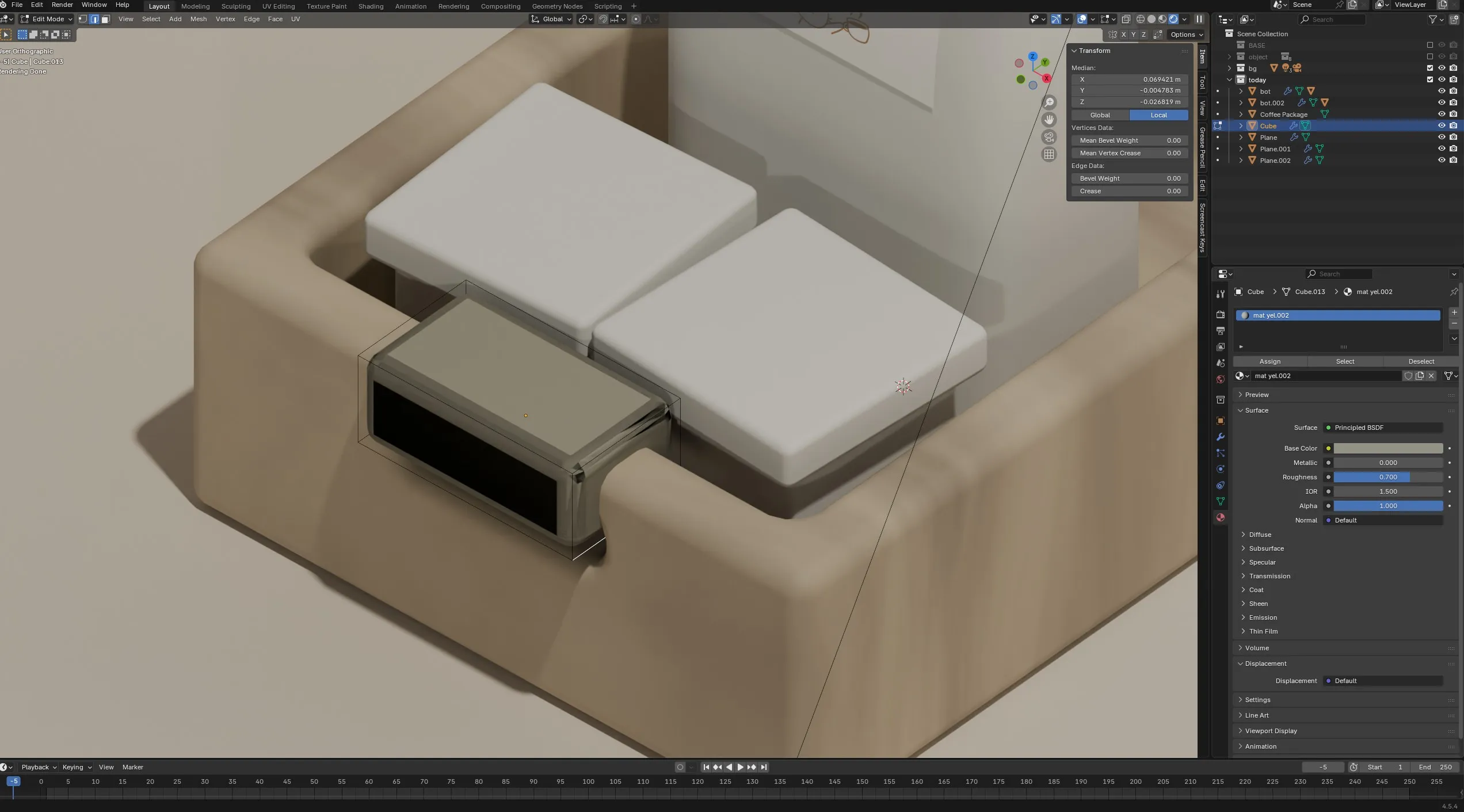This screenshot has height=812, width=1464.
Task: Click the play animation button
Action: click(x=740, y=767)
